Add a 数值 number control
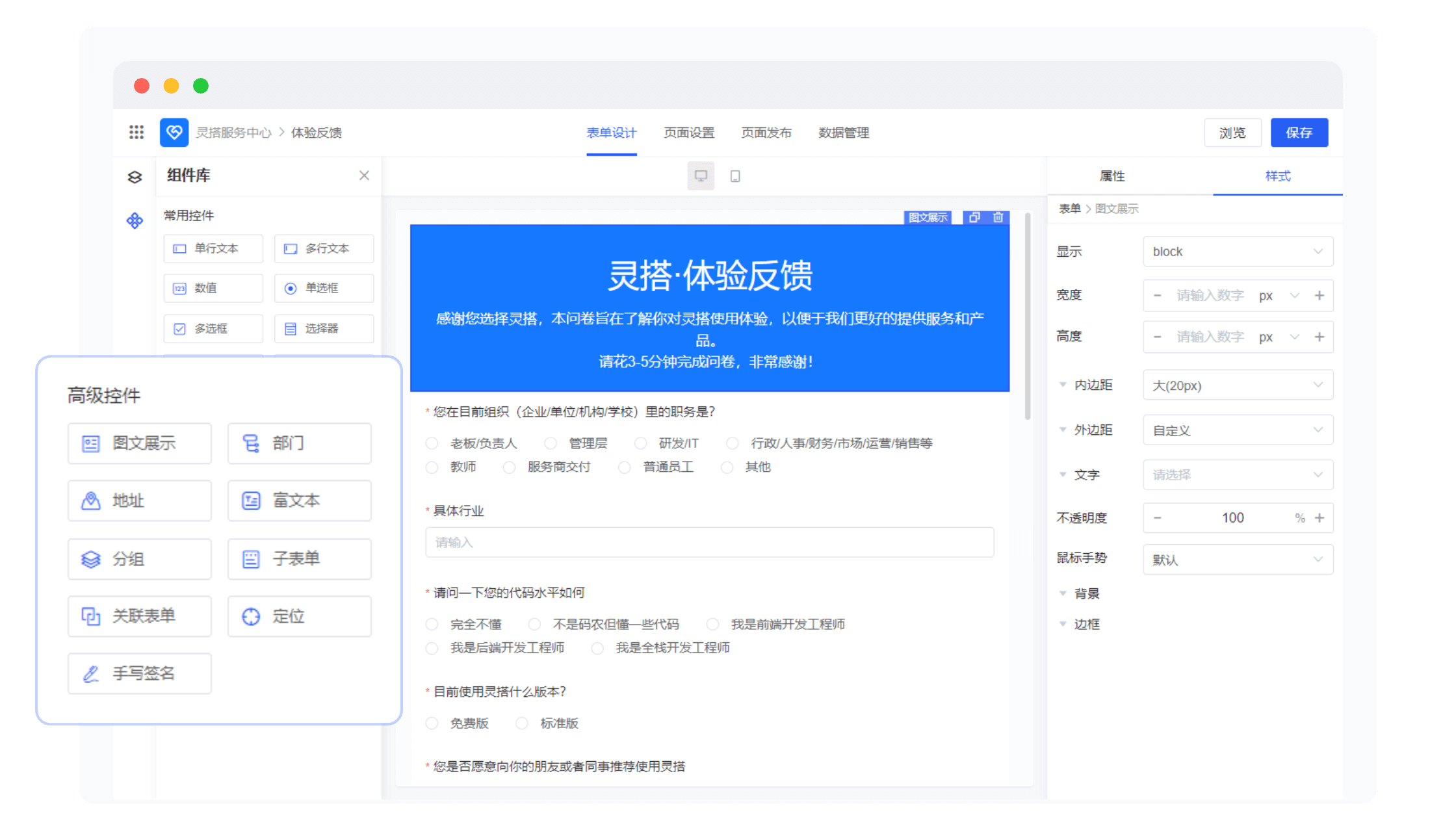The height and width of the screenshot is (832, 1456). (x=213, y=288)
